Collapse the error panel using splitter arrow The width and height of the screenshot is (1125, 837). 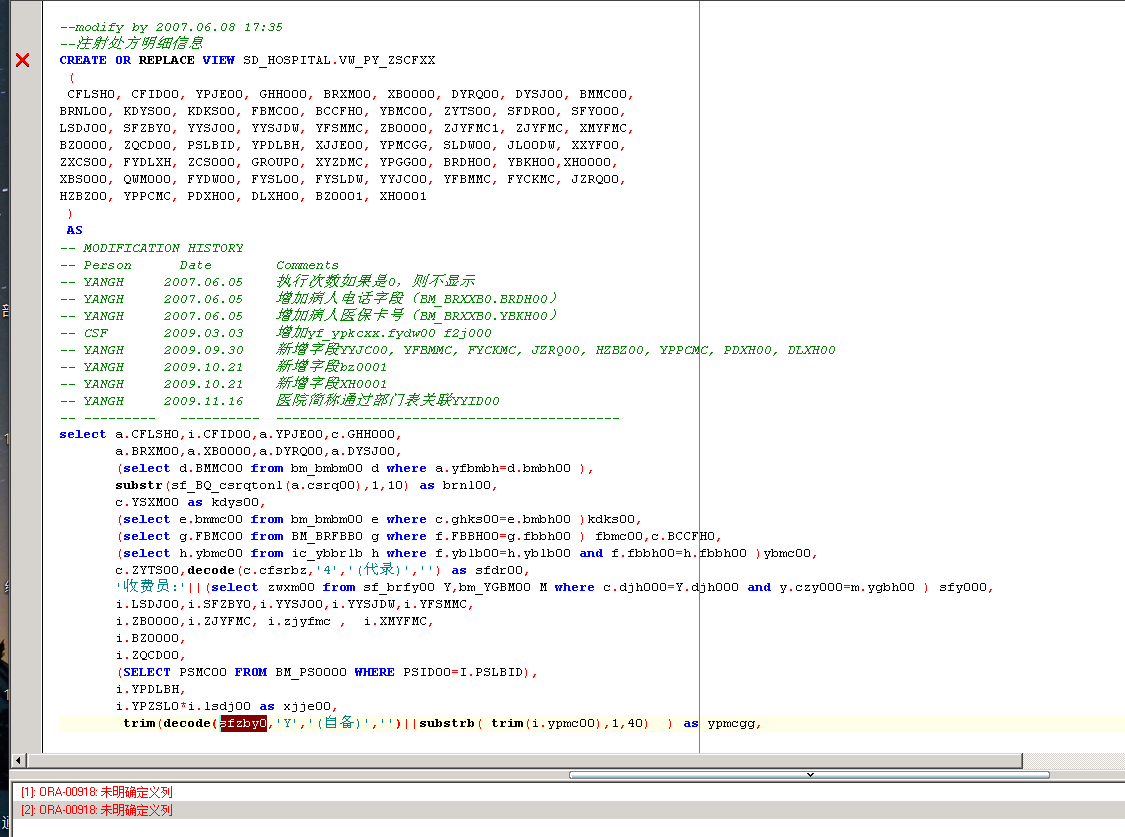click(x=810, y=774)
